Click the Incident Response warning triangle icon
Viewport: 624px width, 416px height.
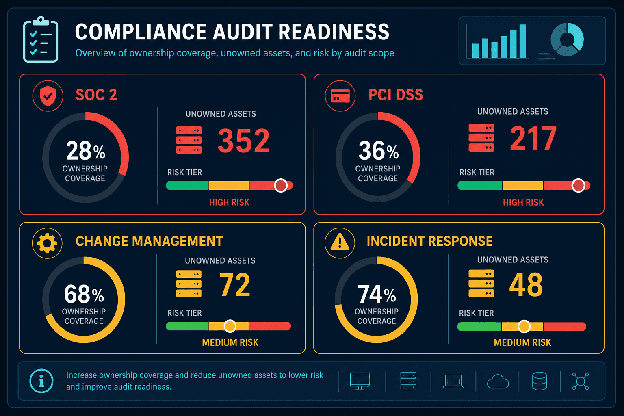click(x=340, y=242)
